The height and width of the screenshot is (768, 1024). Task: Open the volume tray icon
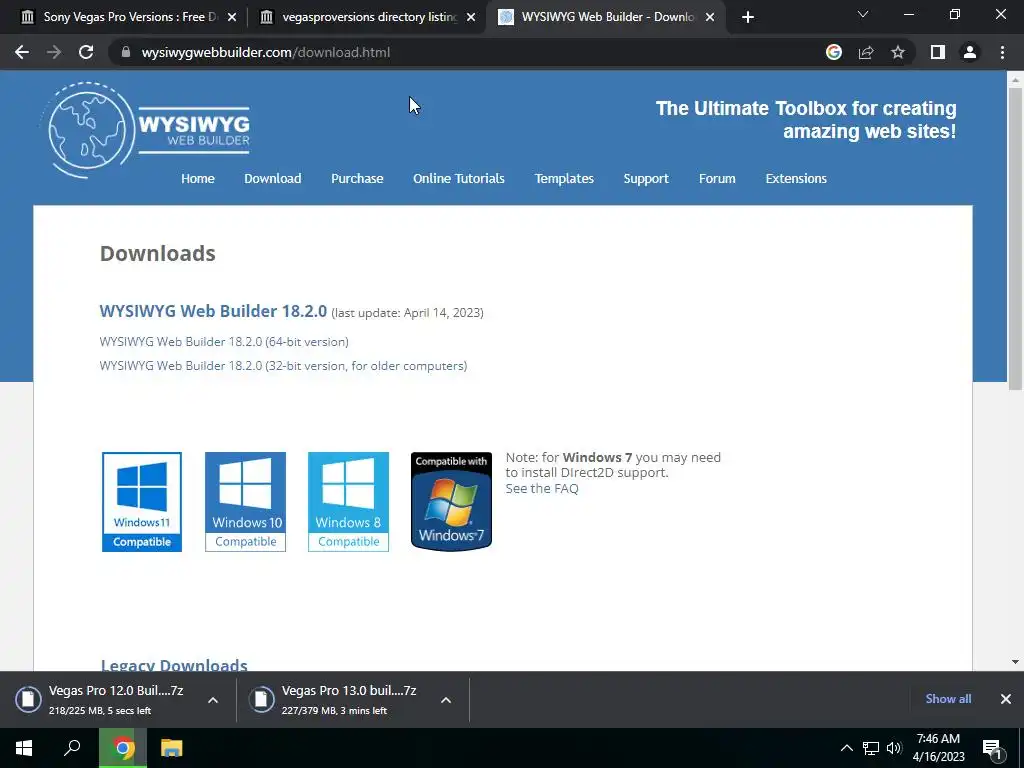pyautogui.click(x=894, y=748)
